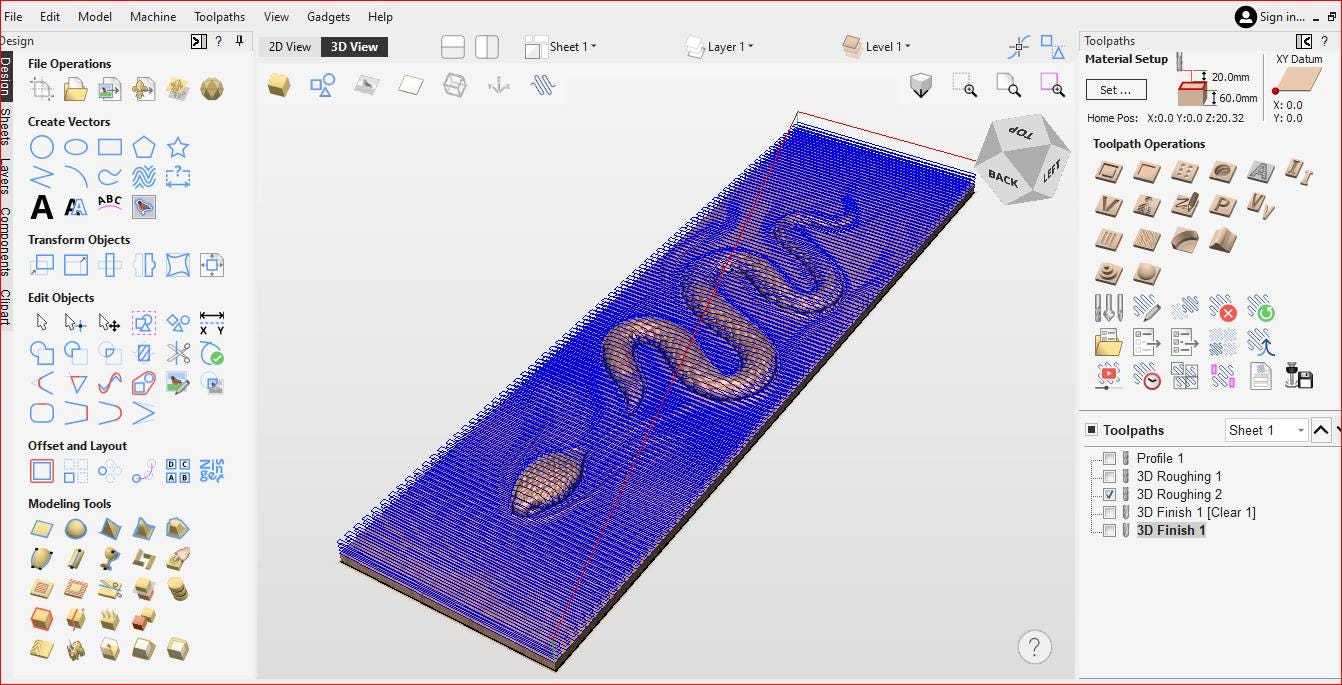This screenshot has height=685, width=1342.
Task: Open the V-Carve toolpath tool
Action: [1107, 206]
